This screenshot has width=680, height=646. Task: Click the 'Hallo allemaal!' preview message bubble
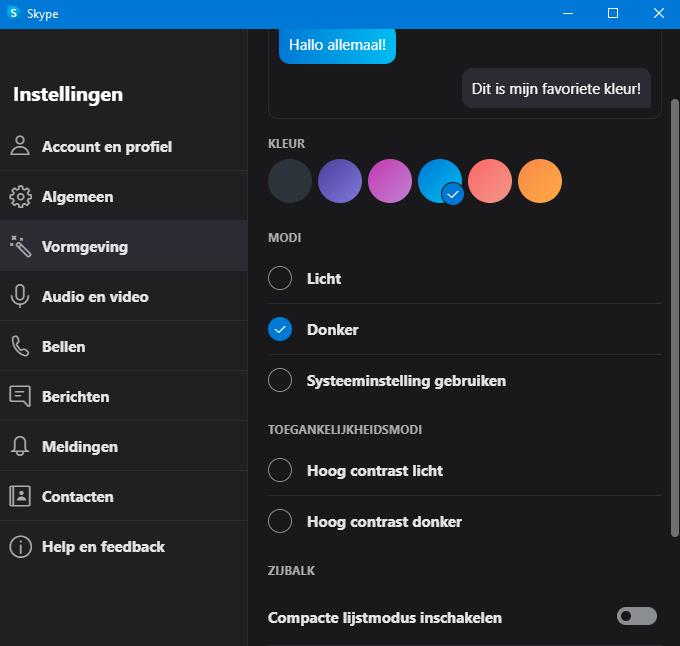coord(337,45)
